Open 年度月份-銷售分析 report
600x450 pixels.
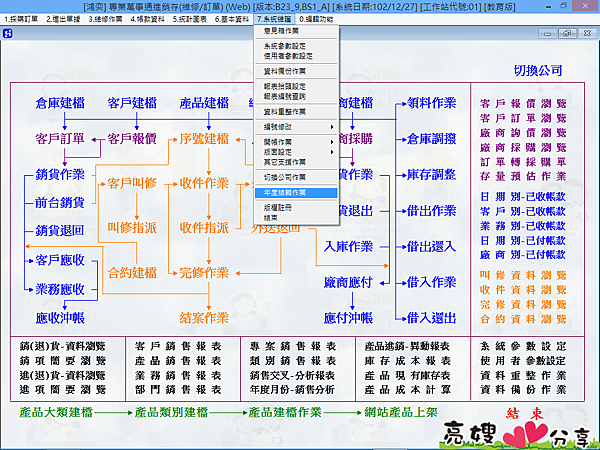click(293, 390)
